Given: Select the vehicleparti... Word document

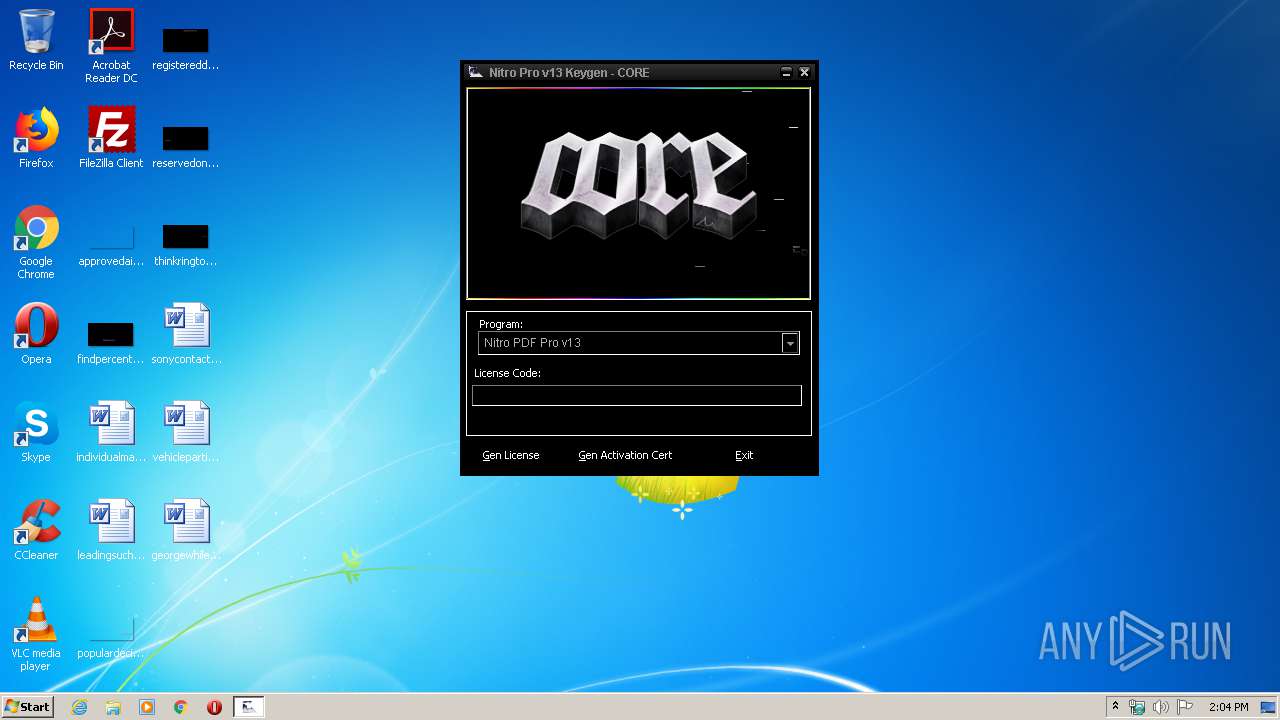Looking at the screenshot, I should [186, 432].
